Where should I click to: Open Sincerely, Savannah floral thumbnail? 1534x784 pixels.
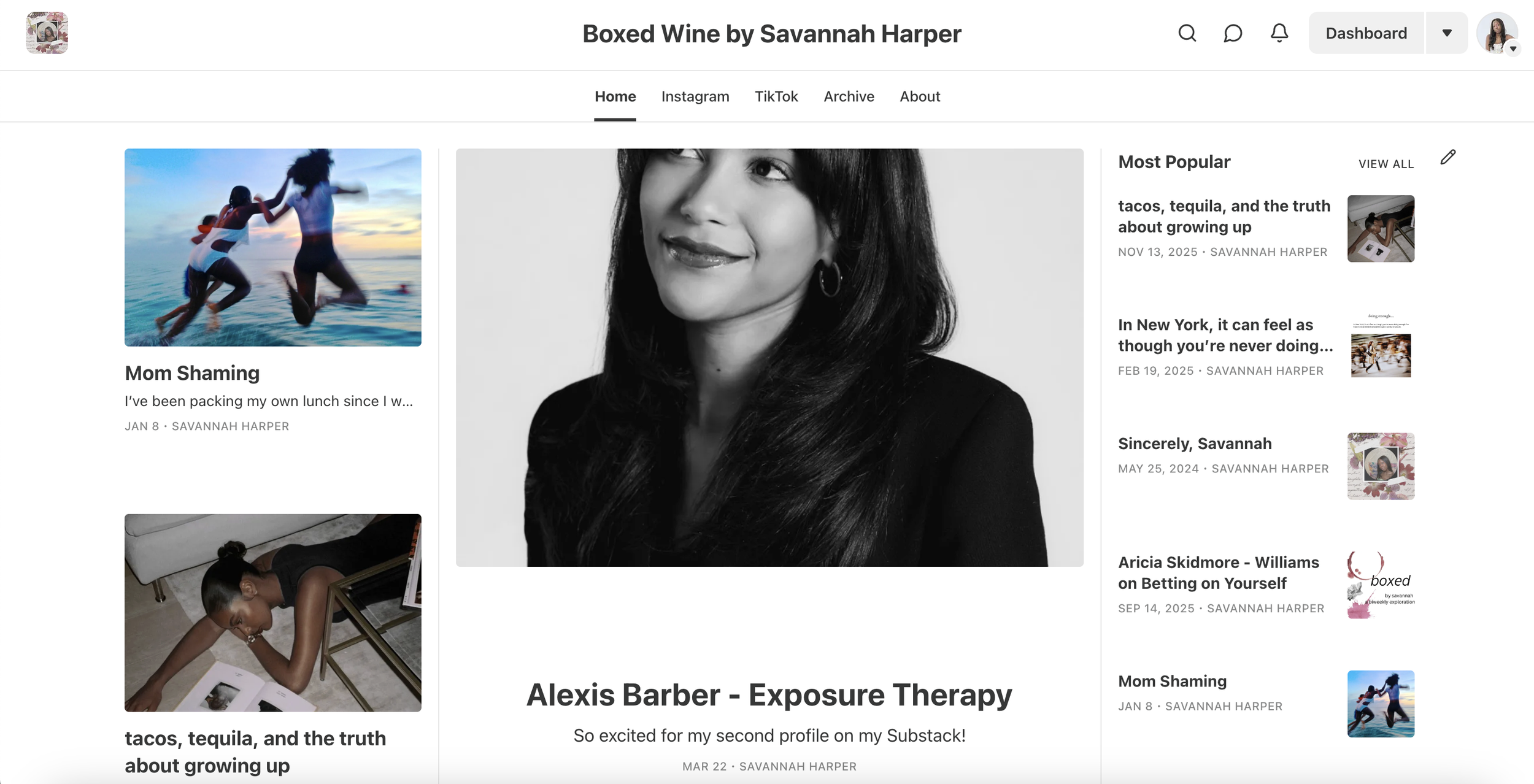1381,466
